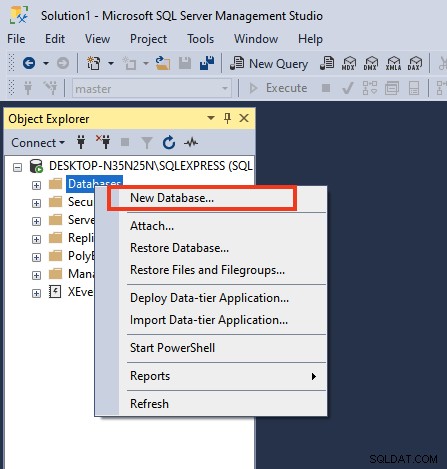Collapse the DESKTOP-N35N25N\SQLEXPRESS server node
The height and width of the screenshot is (469, 447).
pyautogui.click(x=17, y=167)
